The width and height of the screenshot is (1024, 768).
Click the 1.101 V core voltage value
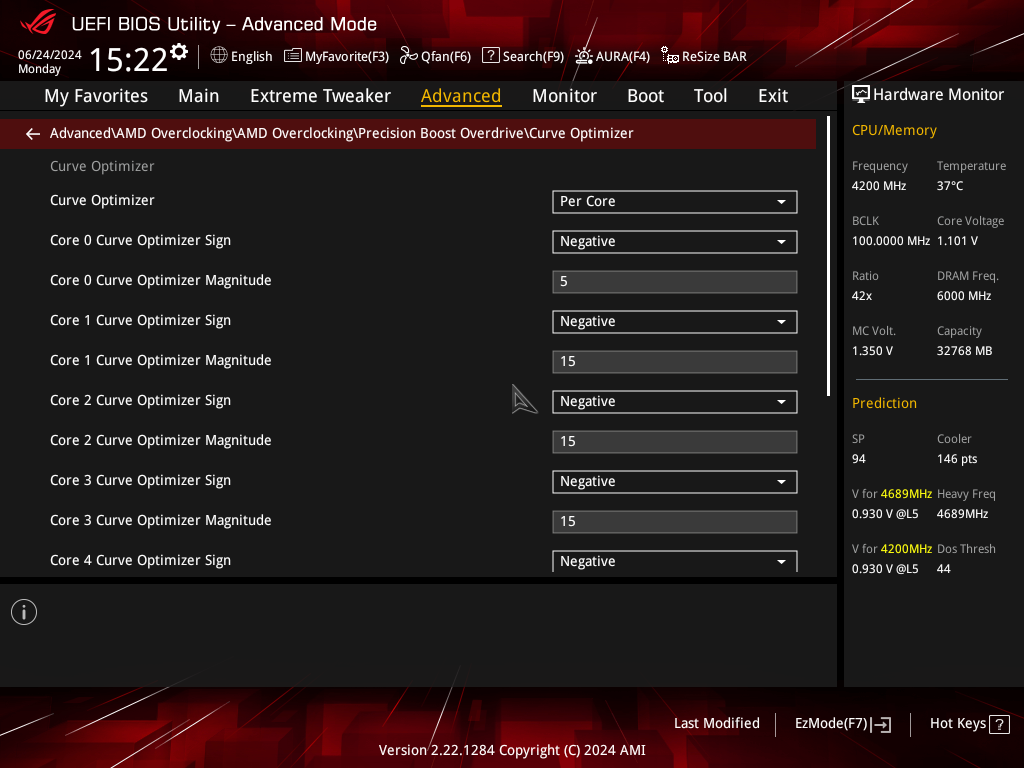957,241
